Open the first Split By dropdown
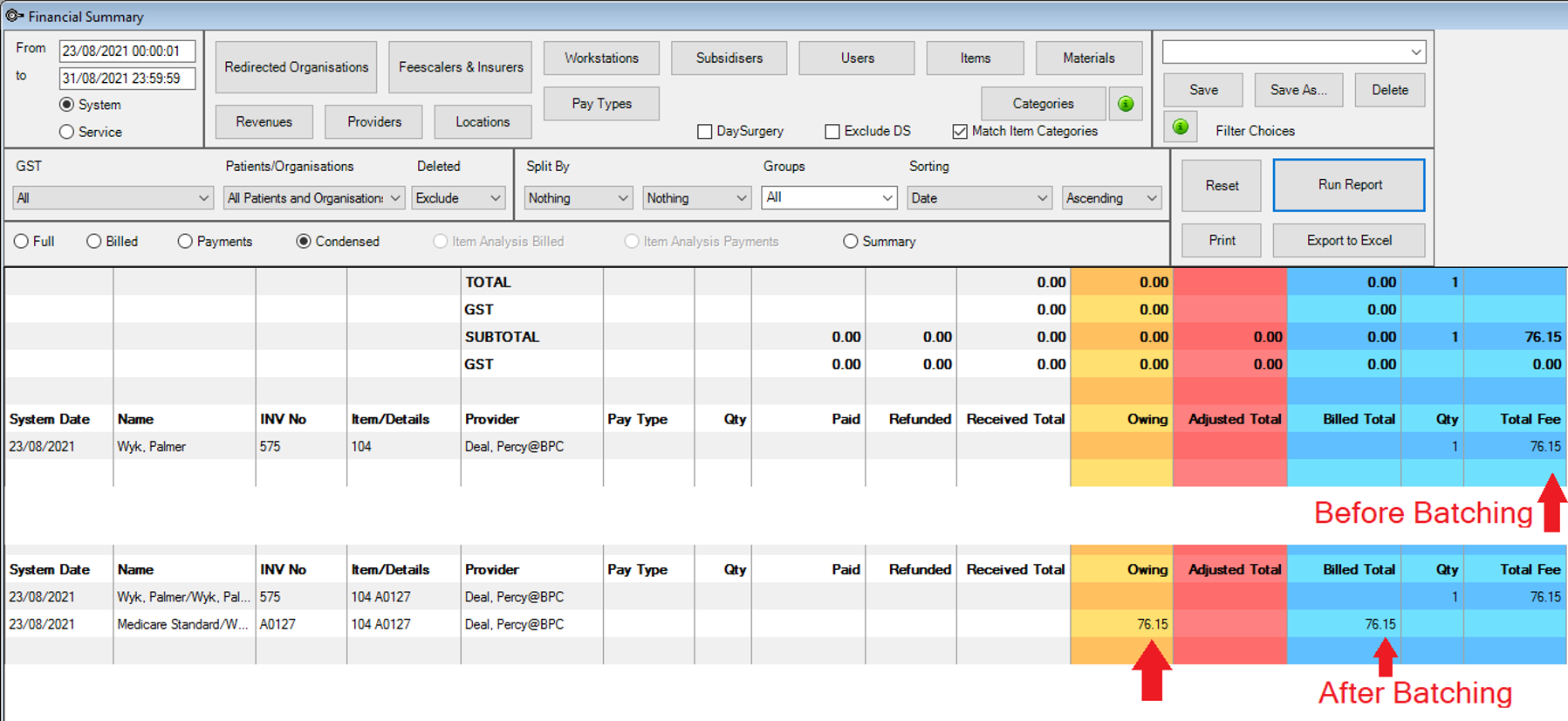 coord(579,198)
